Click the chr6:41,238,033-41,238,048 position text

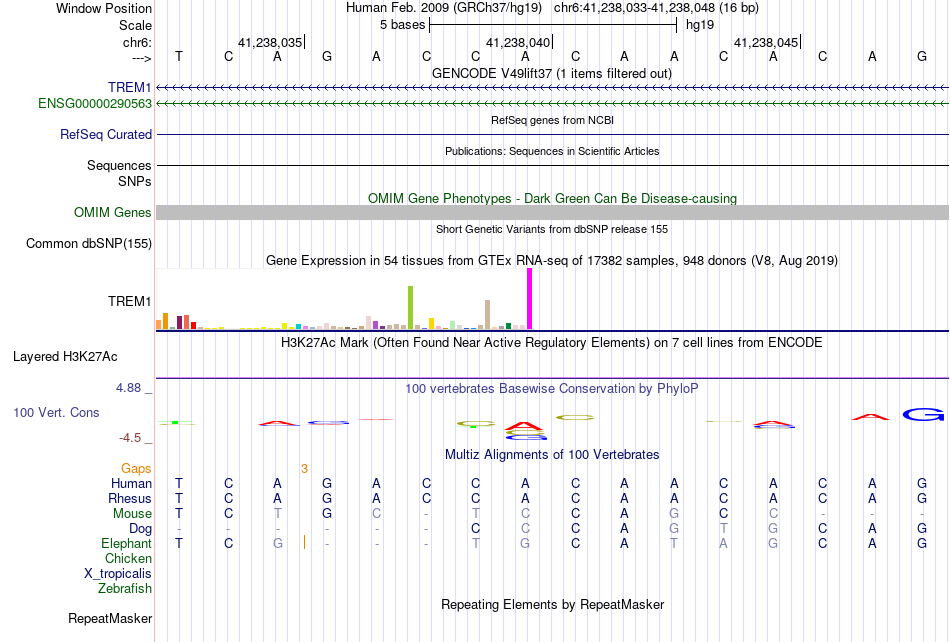tap(656, 8)
